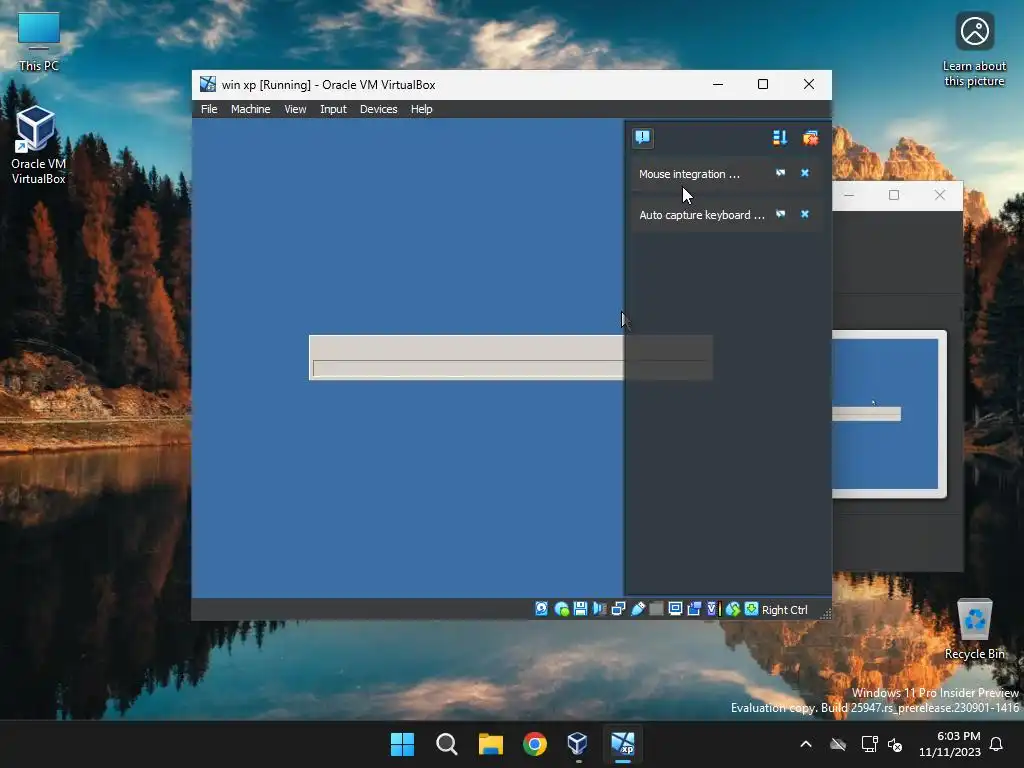Toggle the notification center speech-bubble icon
The height and width of the screenshot is (768, 1024).
point(643,137)
